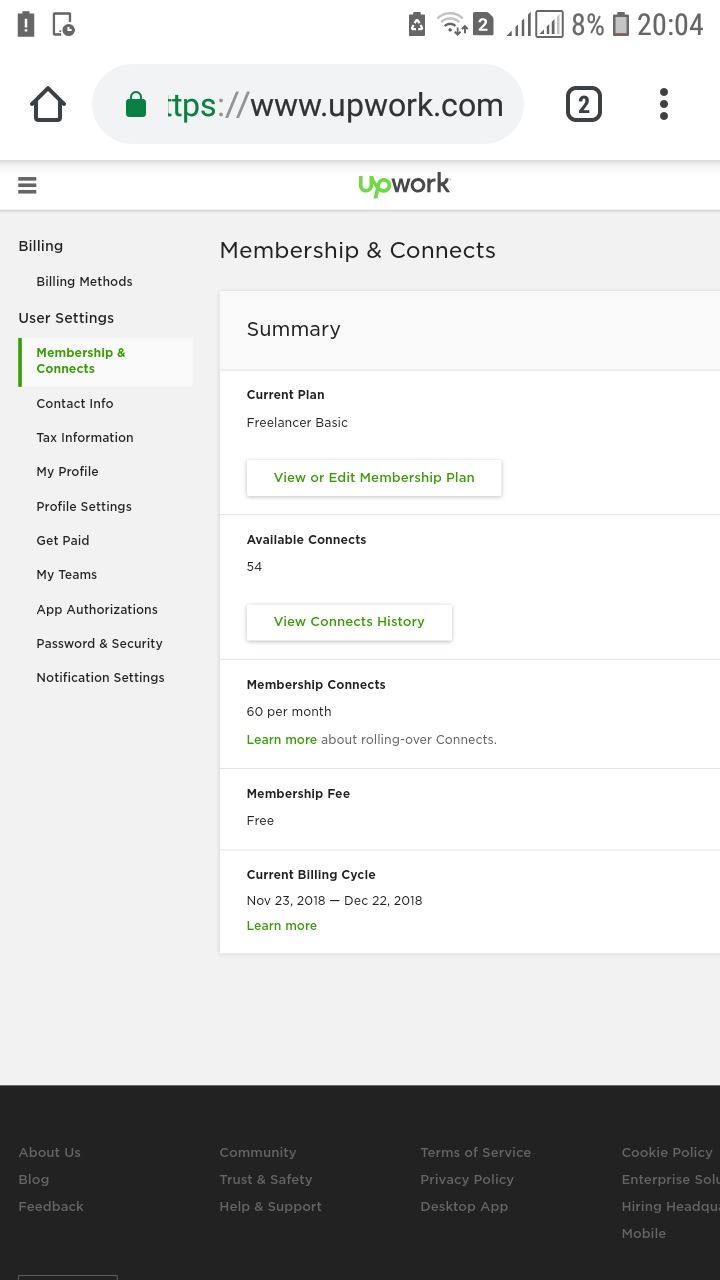Go to Tax Information settings
This screenshot has height=1280, width=720.
(x=85, y=438)
